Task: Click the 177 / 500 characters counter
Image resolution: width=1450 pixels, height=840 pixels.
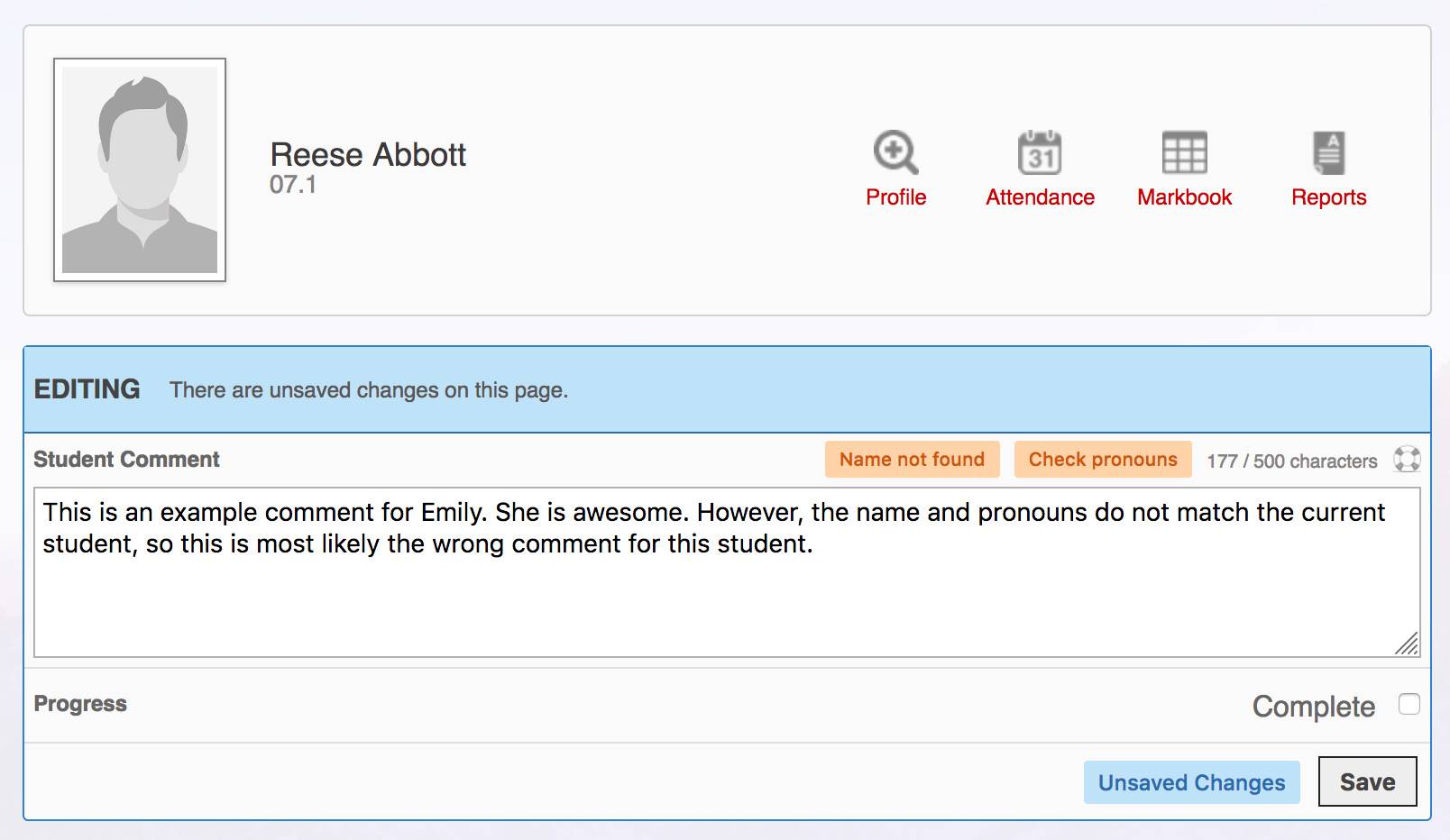Action: (x=1291, y=461)
